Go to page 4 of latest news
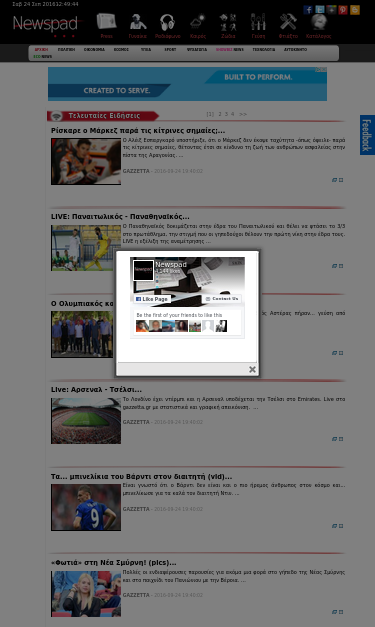375x627 pixels. [232, 114]
